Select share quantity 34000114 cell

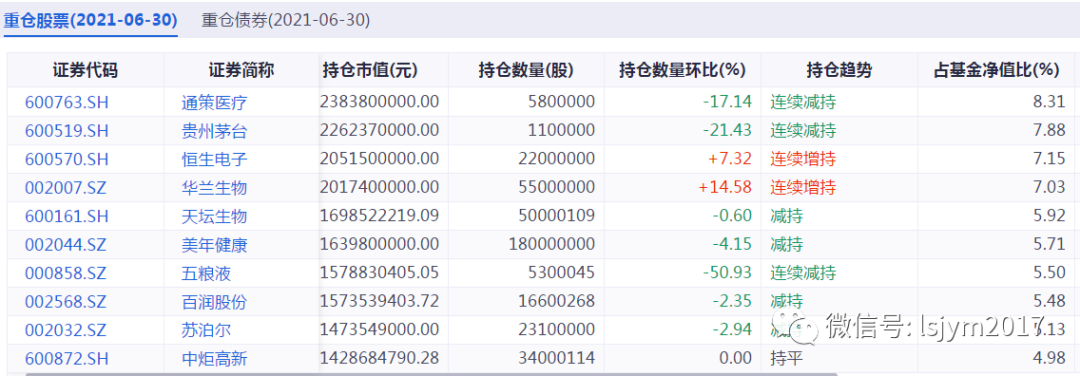tap(557, 358)
